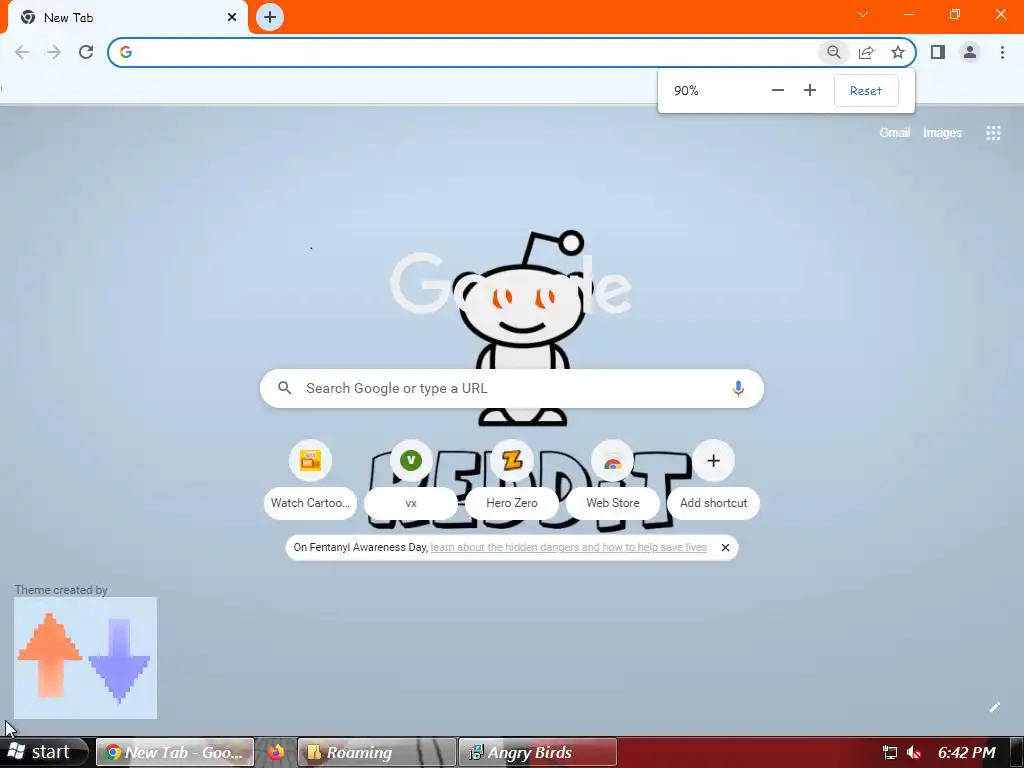Screen dimensions: 1024x768
Task: Start voice search with the microphone icon
Action: tap(738, 389)
